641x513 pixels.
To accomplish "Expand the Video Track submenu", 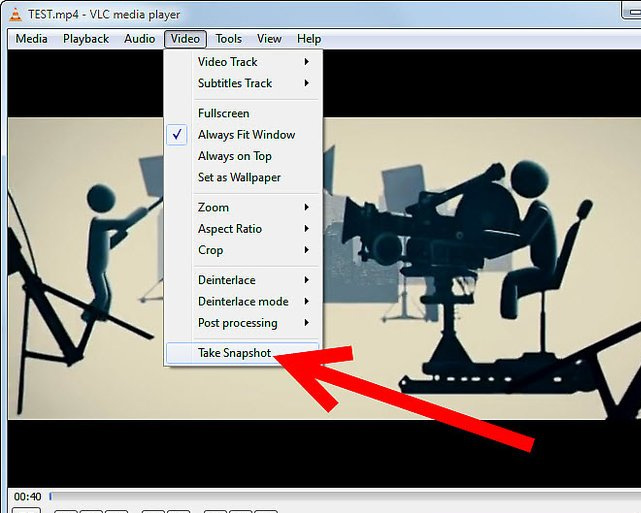I will click(243, 62).
